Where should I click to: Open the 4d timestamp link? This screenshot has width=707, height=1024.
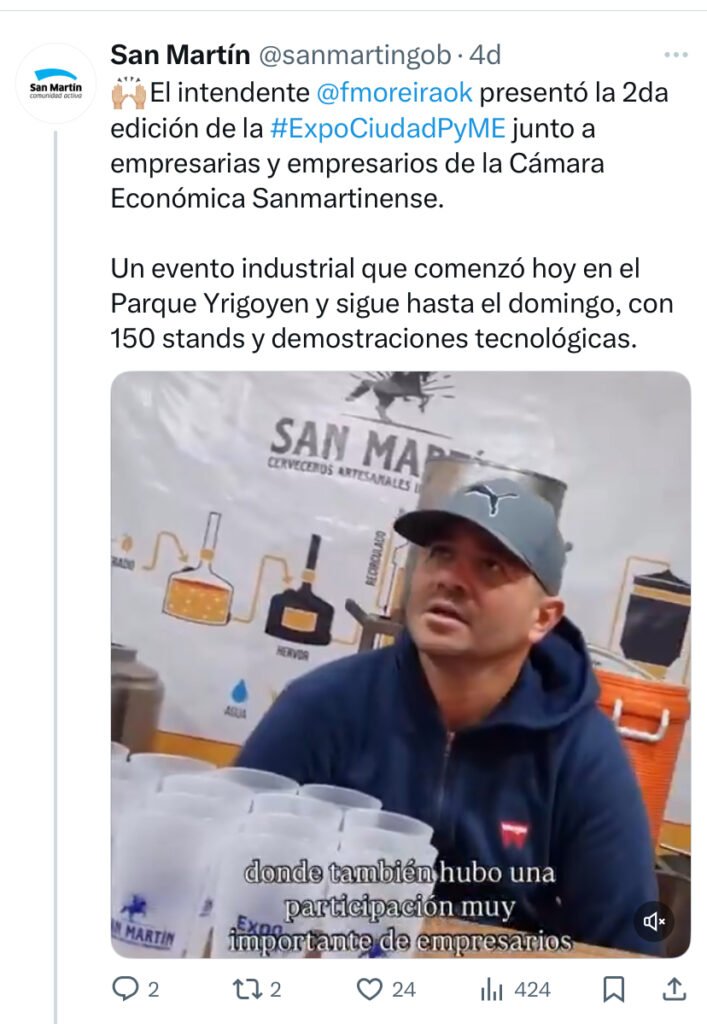[485, 55]
